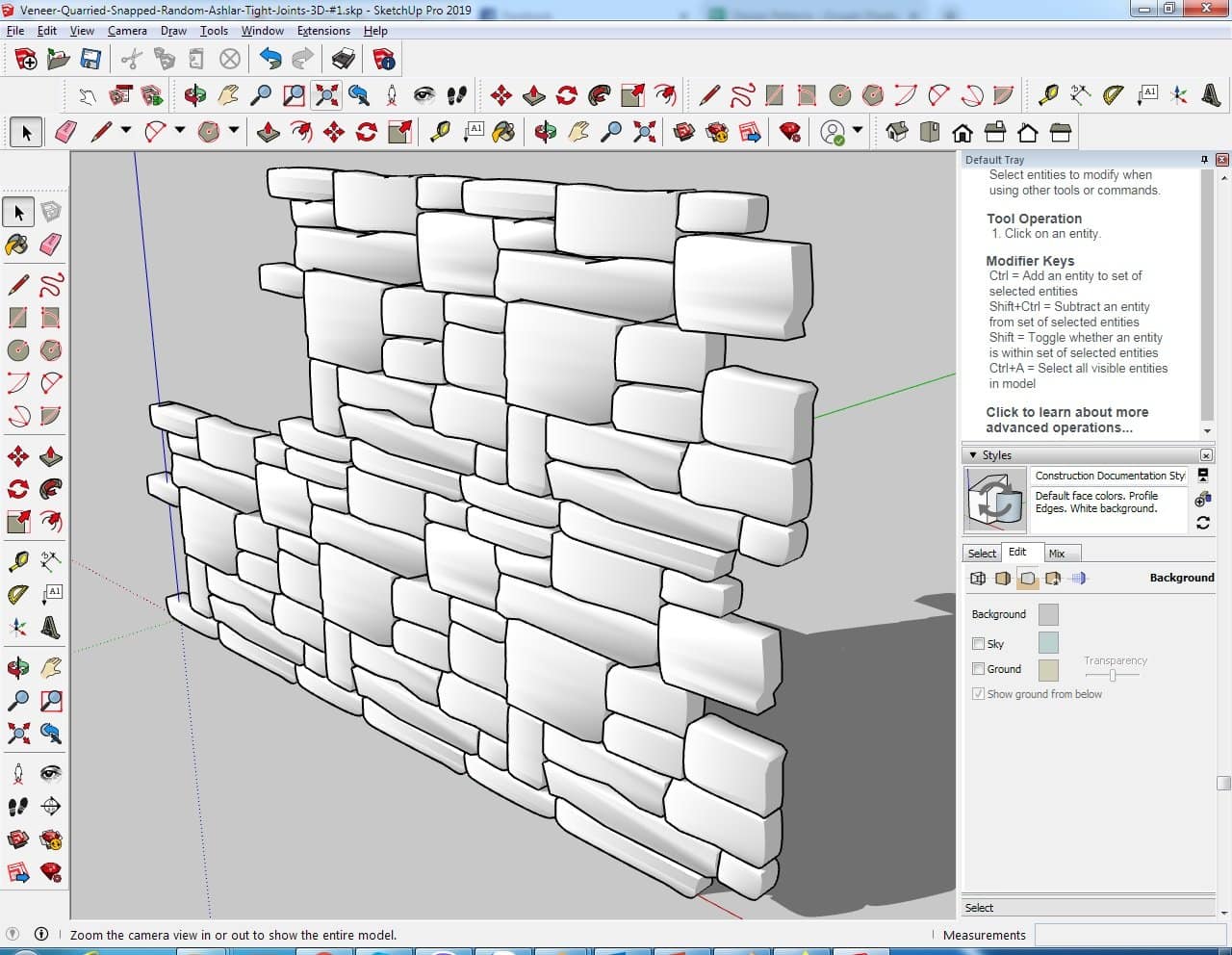
Task: Enable the Ground checkbox
Action: [x=978, y=668]
